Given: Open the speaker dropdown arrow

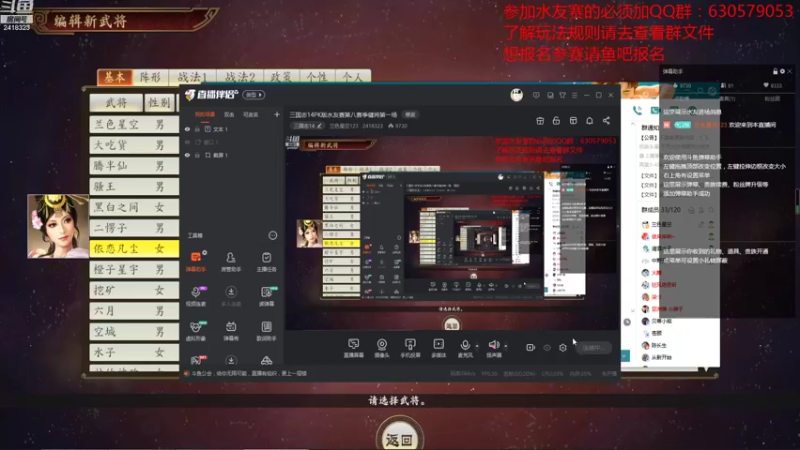Looking at the screenshot, I should click(x=506, y=346).
